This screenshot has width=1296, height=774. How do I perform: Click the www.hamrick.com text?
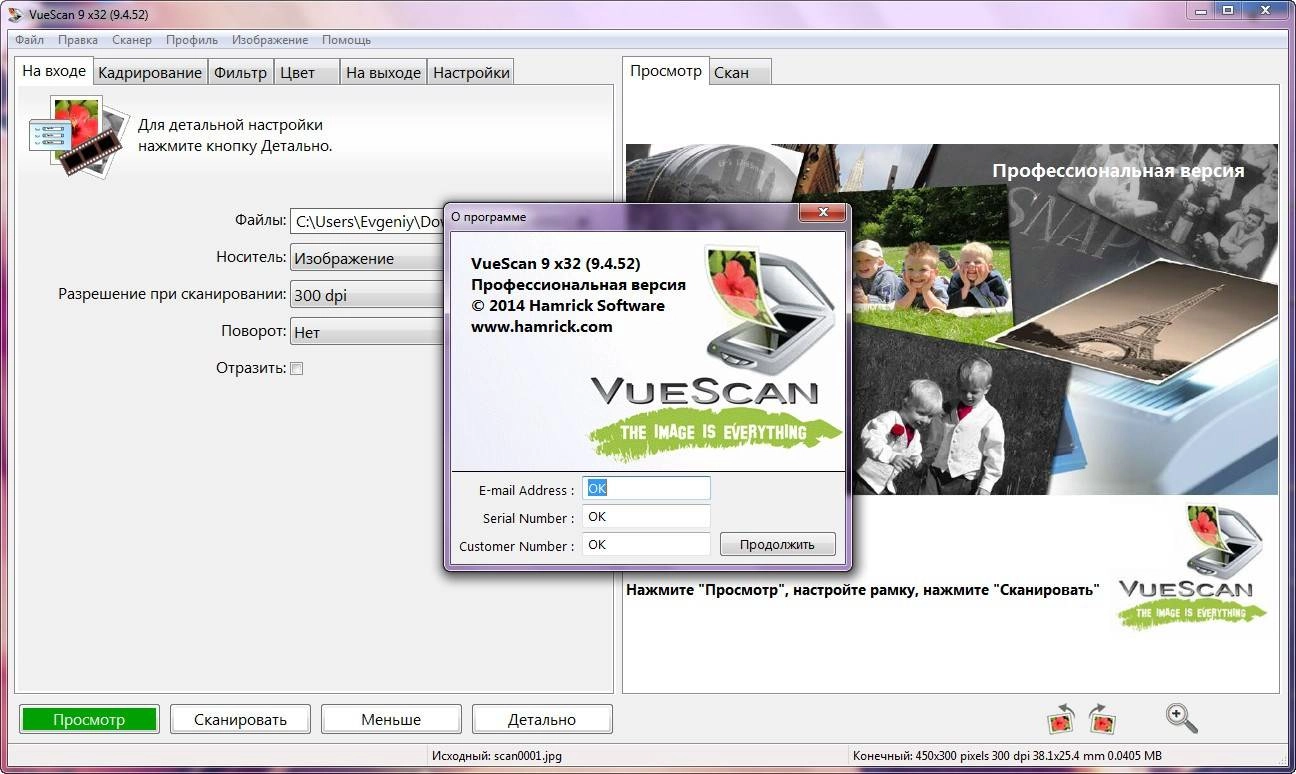pyautogui.click(x=541, y=326)
